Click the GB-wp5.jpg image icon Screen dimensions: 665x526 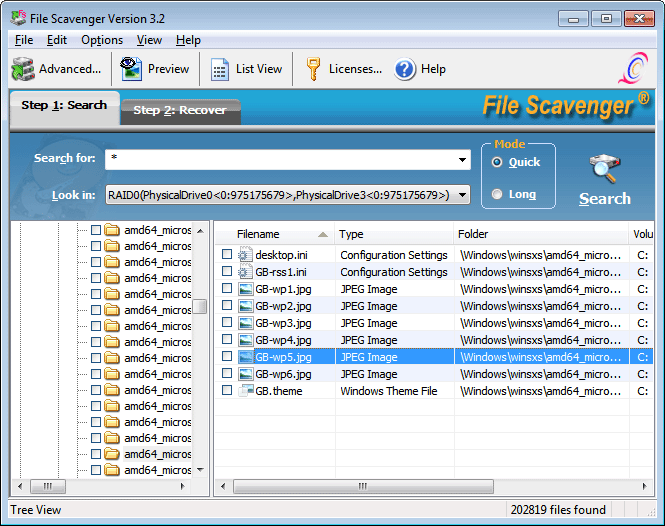coord(245,357)
